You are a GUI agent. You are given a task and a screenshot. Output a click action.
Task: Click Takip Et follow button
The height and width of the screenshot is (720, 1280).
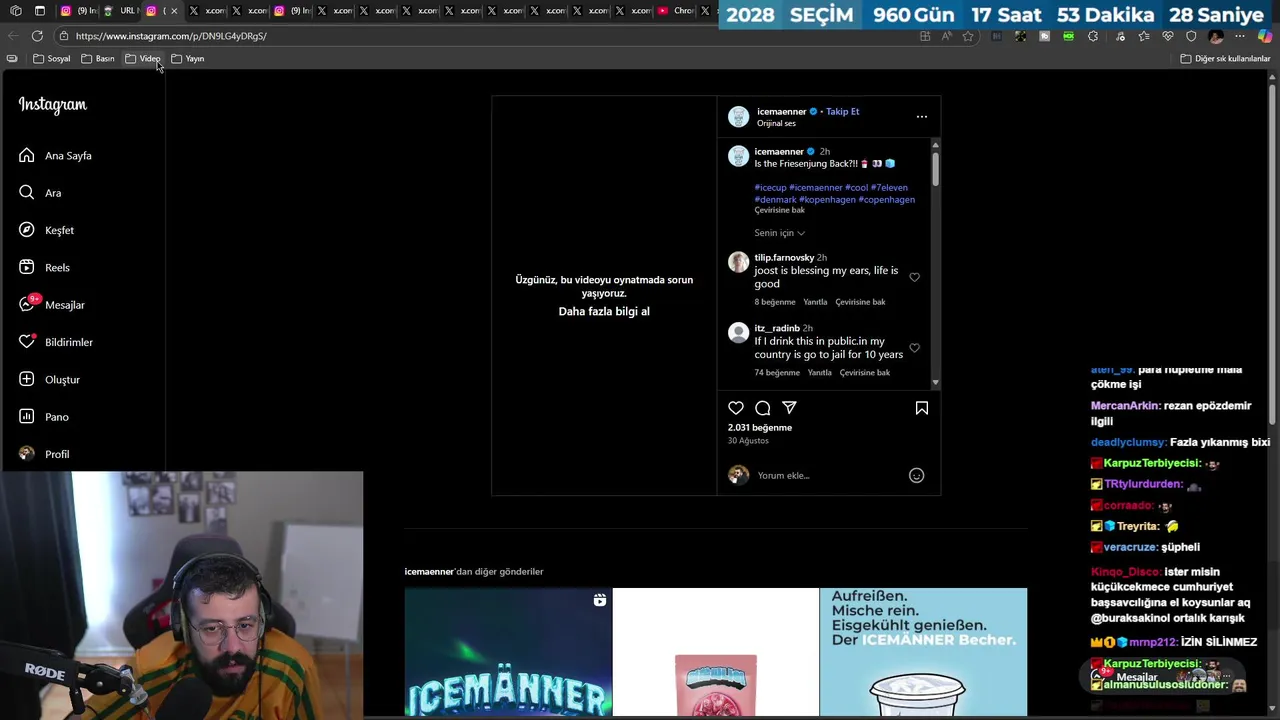pyautogui.click(x=842, y=112)
